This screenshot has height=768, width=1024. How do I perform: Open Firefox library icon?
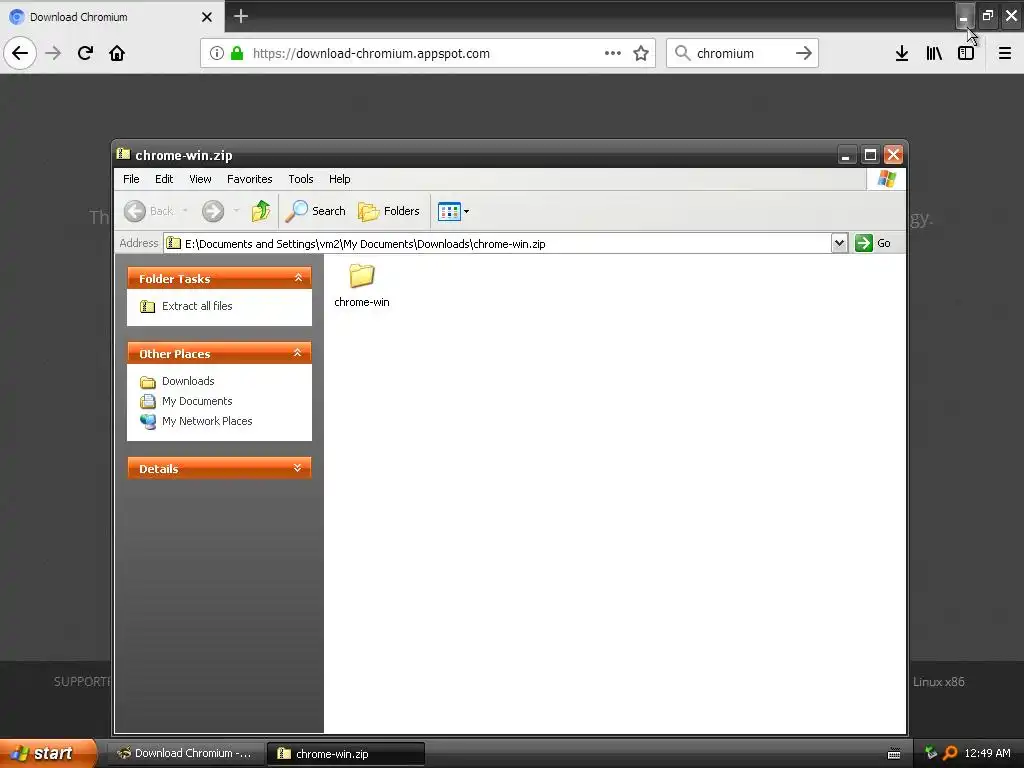(x=934, y=53)
